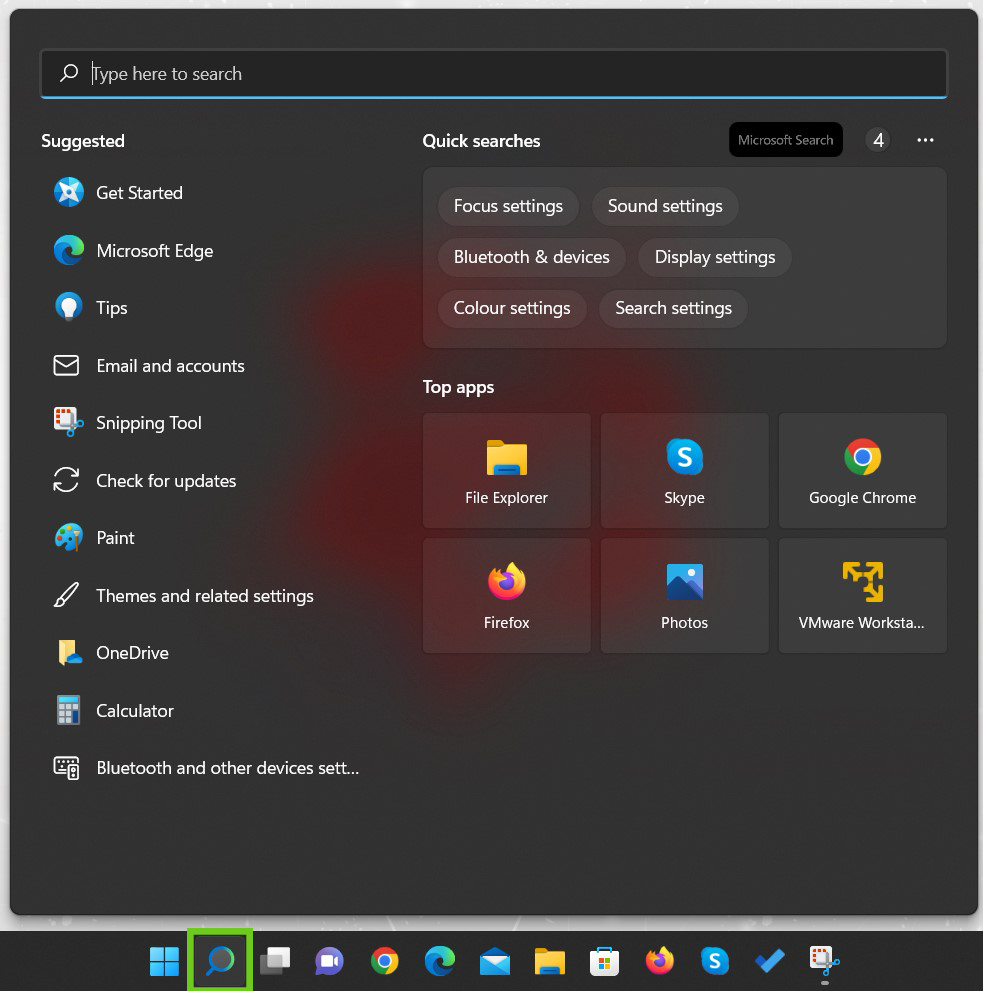983x991 pixels.
Task: Open the more options ellipsis menu
Action: tap(925, 141)
